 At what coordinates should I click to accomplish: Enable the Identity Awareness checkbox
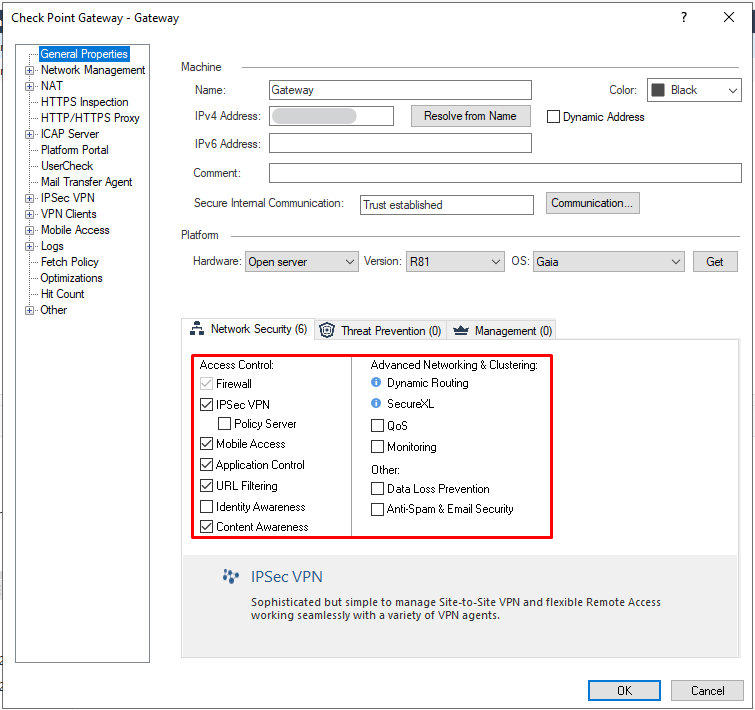click(x=207, y=507)
